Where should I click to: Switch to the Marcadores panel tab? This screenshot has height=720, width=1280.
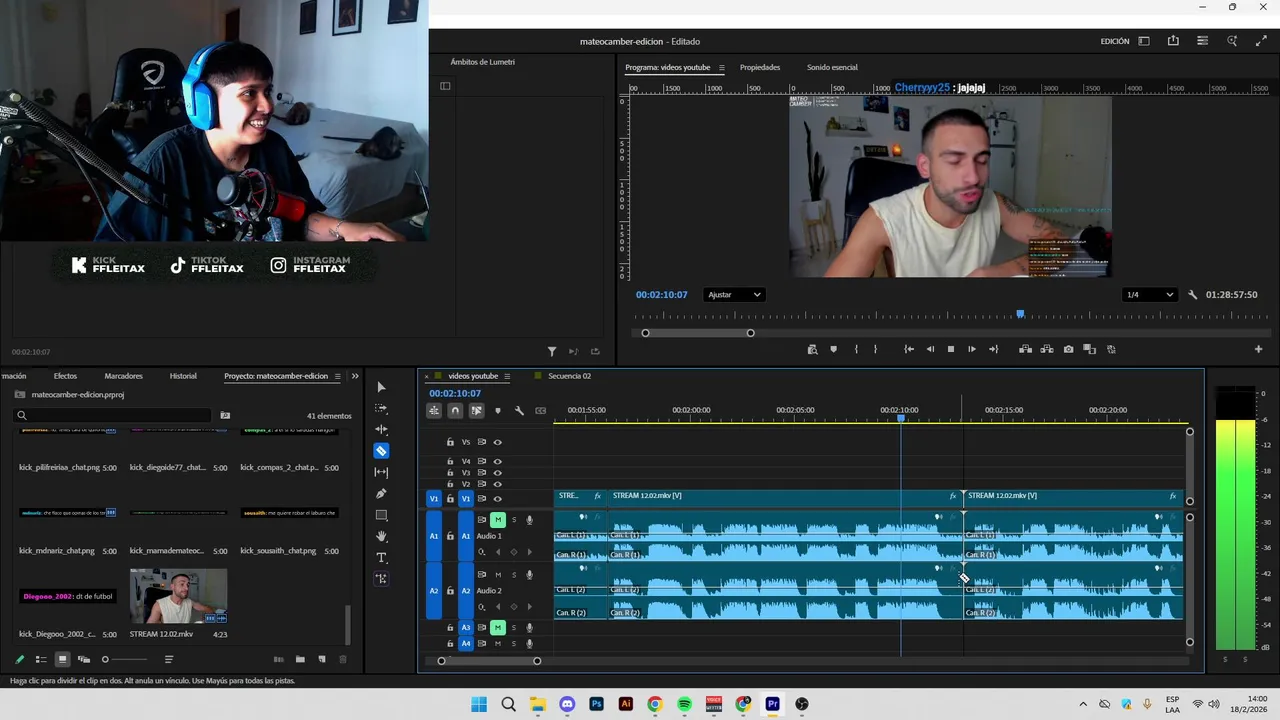coord(123,376)
